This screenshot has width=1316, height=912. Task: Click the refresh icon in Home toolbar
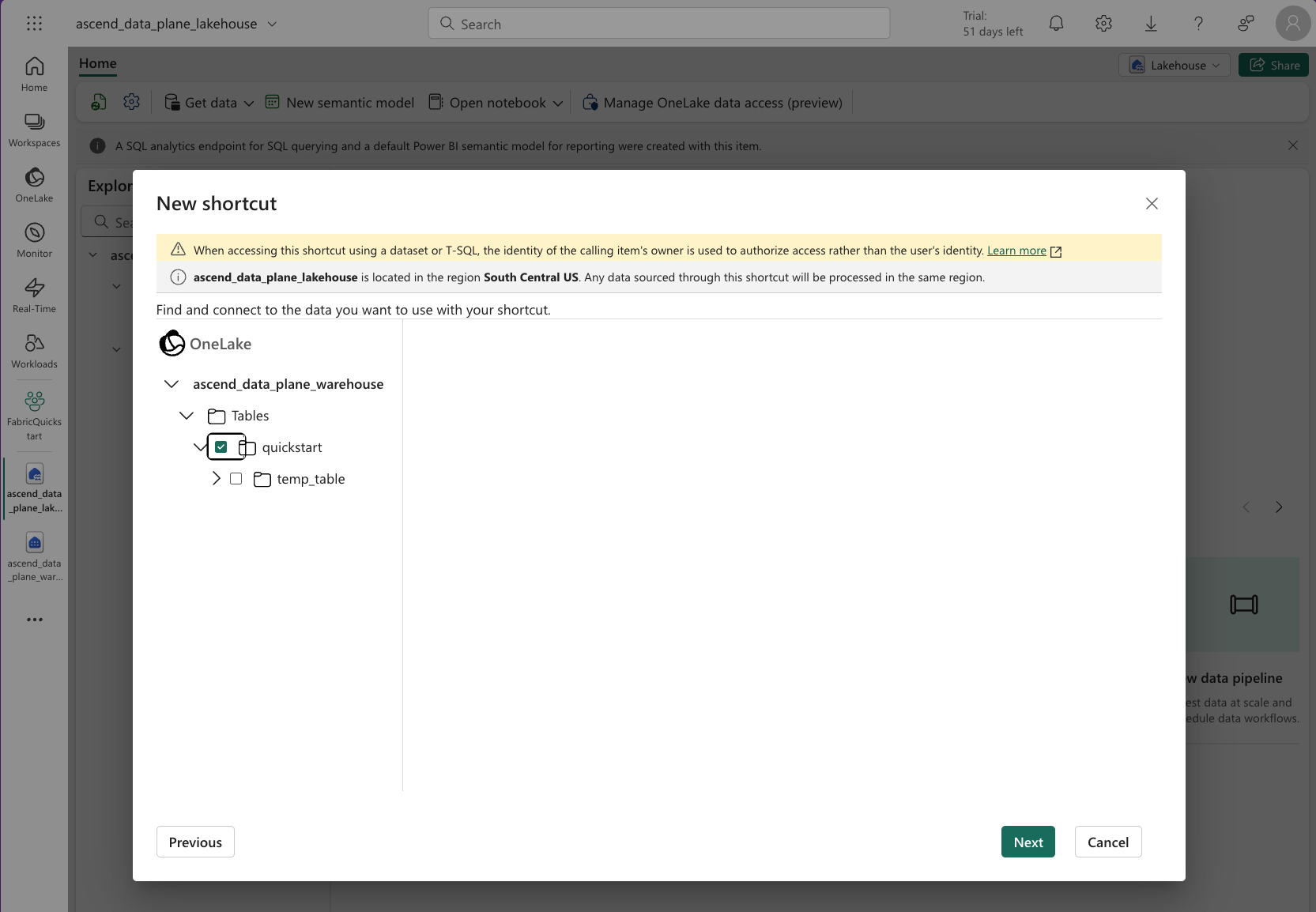(99, 102)
